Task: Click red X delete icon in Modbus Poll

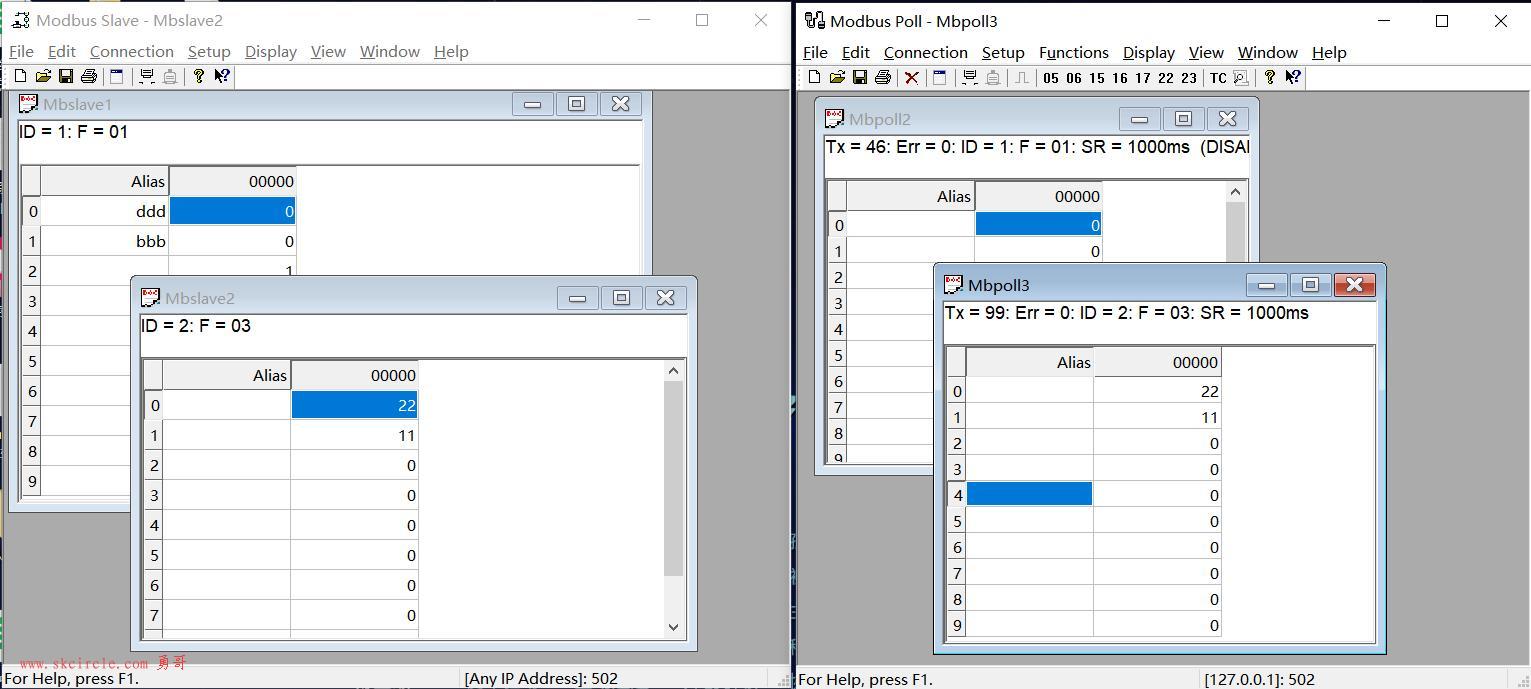Action: coord(911,77)
